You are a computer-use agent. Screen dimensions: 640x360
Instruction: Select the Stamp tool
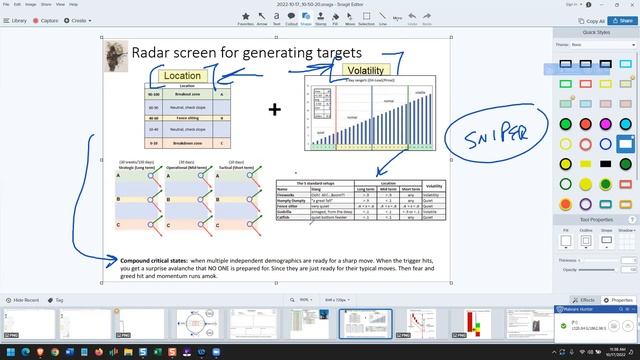pos(320,18)
